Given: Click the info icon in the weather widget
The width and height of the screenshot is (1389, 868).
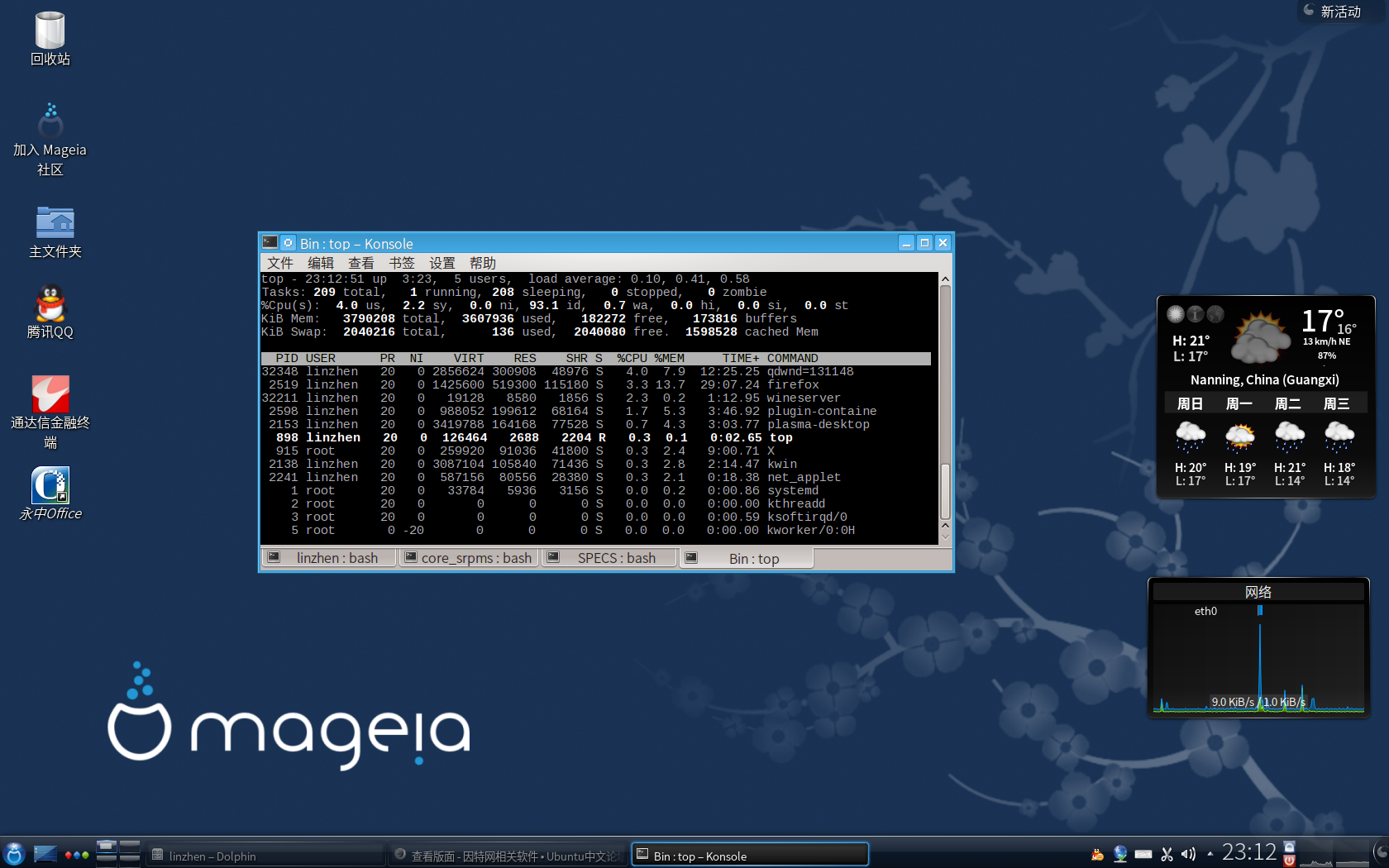Looking at the screenshot, I should (1196, 314).
